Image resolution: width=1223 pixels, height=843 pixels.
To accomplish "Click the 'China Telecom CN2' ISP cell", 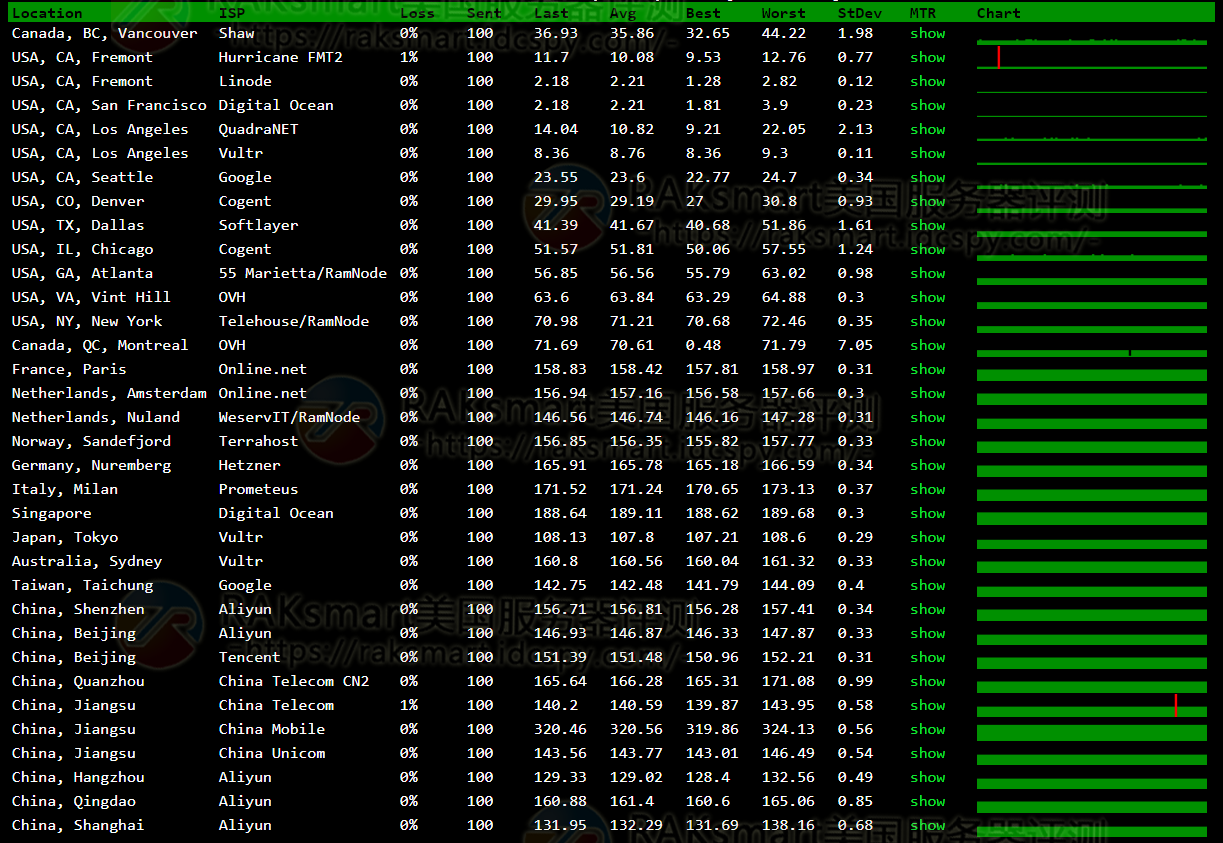I will pos(294,681).
